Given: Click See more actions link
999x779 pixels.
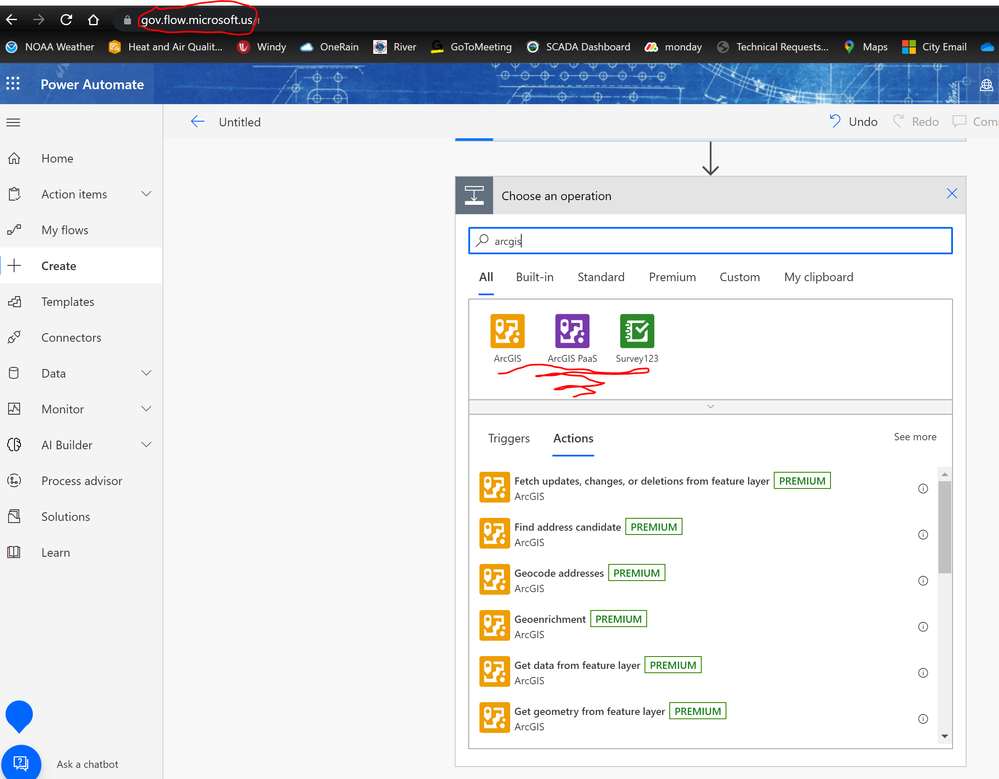Looking at the screenshot, I should pos(915,437).
